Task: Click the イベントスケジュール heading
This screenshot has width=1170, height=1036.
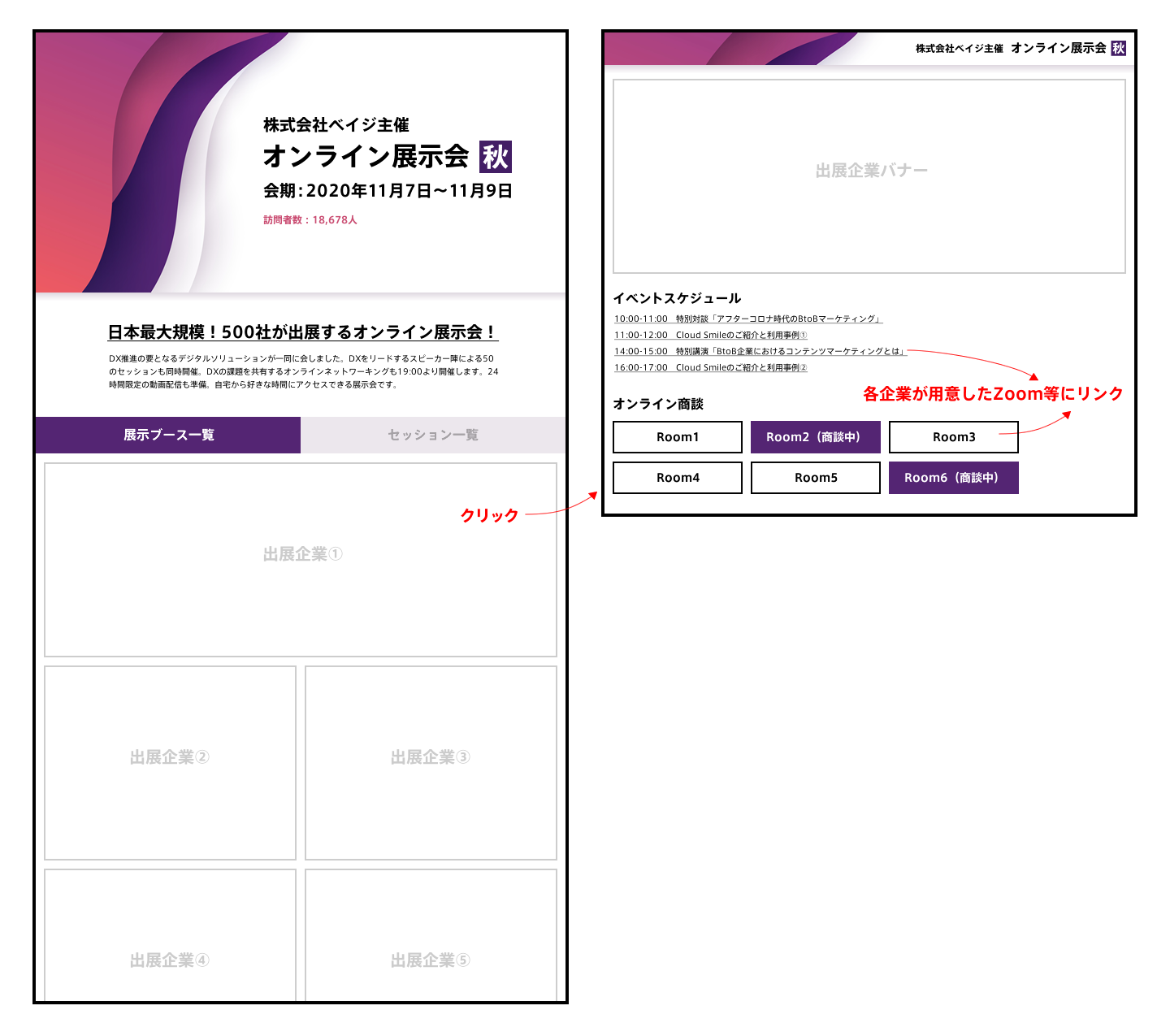Action: tap(677, 298)
